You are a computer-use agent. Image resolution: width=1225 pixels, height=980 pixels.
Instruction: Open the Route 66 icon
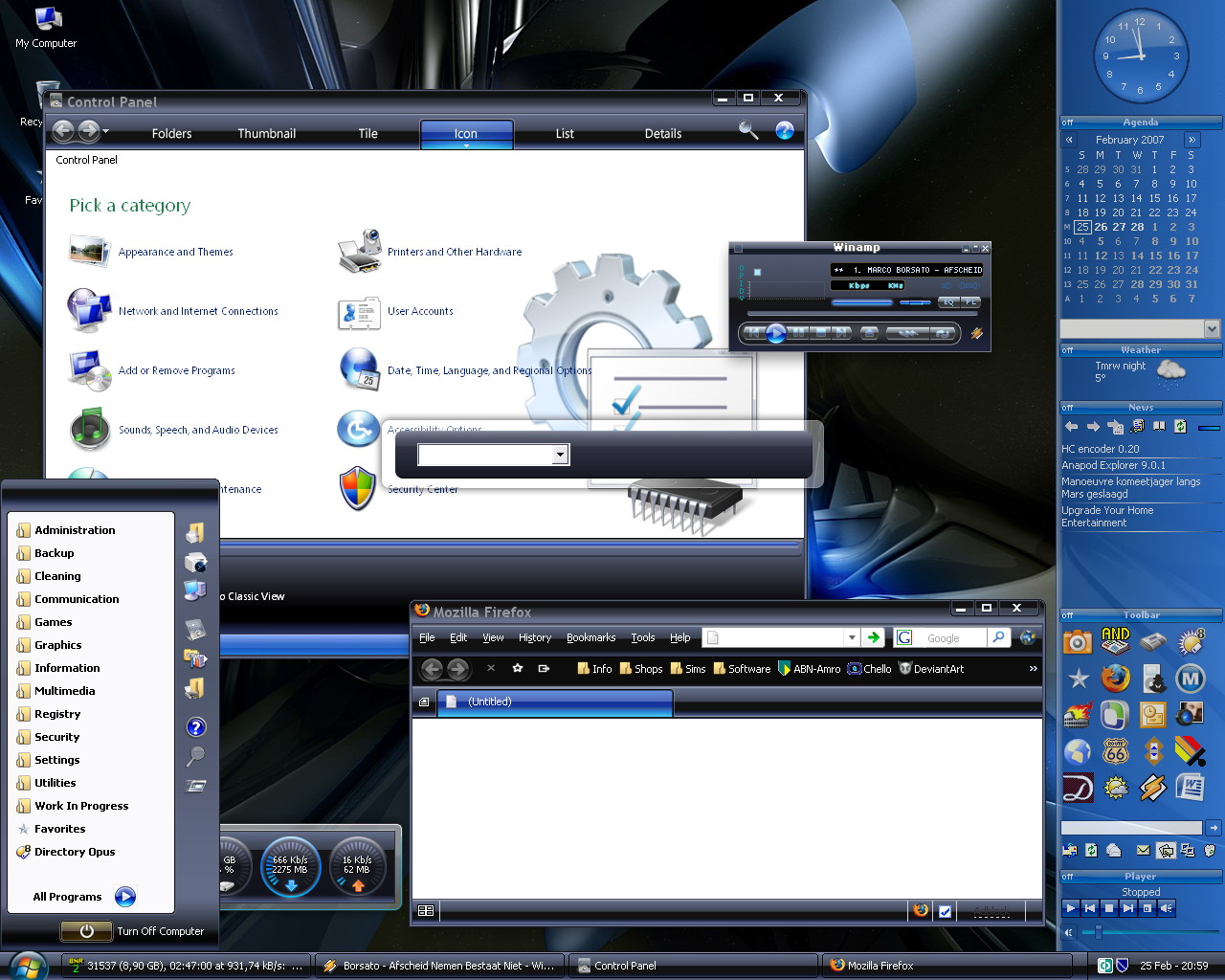[1116, 751]
